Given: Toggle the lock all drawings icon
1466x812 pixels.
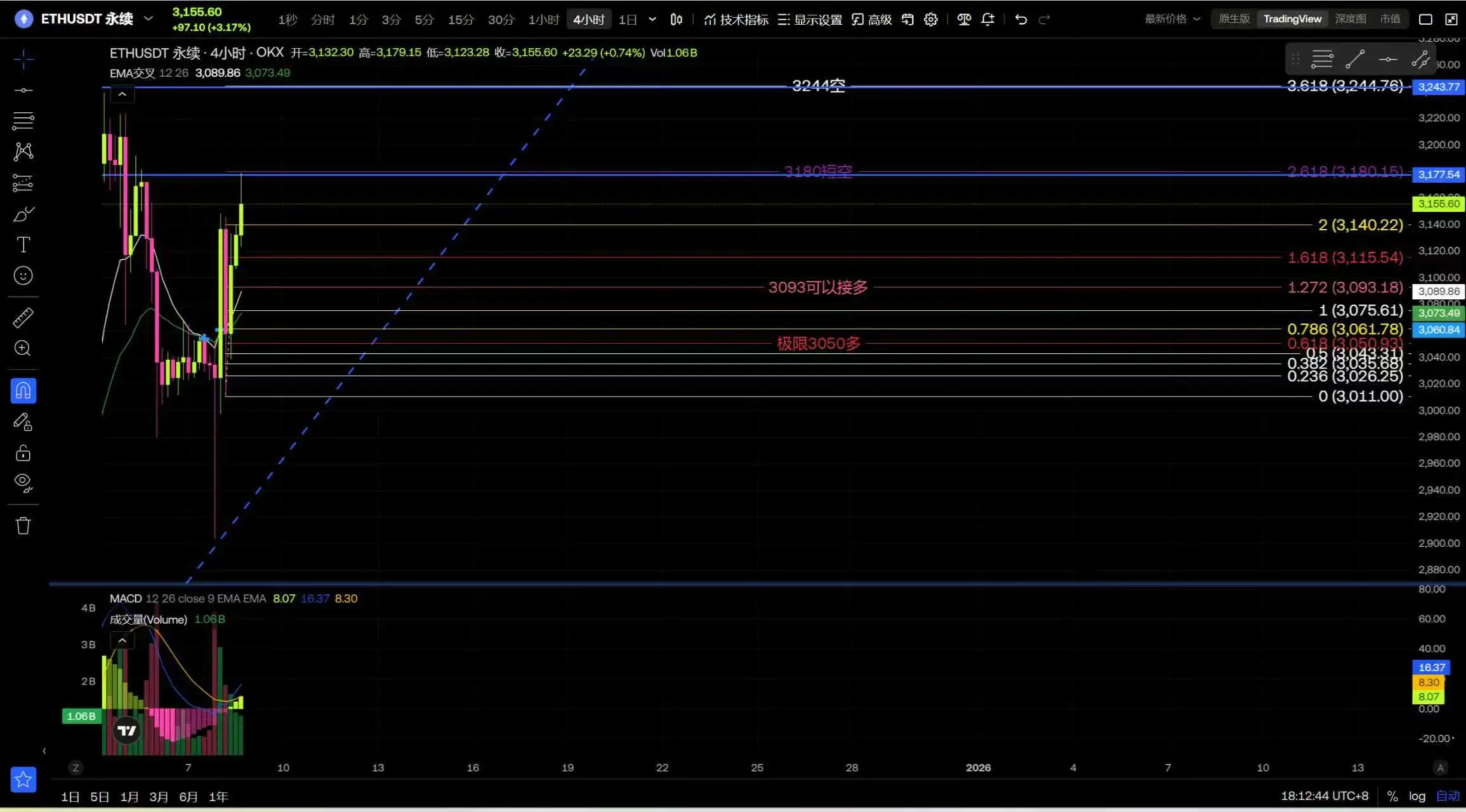Looking at the screenshot, I should [x=23, y=453].
